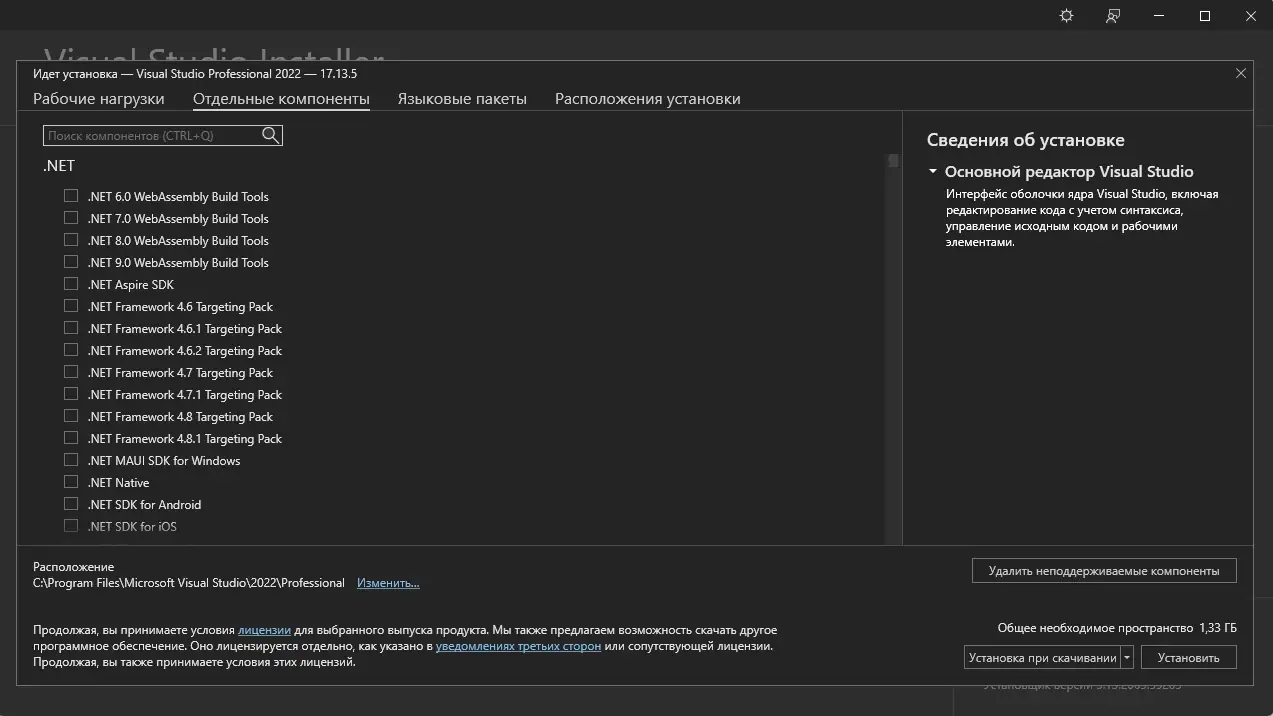Open the install mode dropdown arrow

point(1127,658)
